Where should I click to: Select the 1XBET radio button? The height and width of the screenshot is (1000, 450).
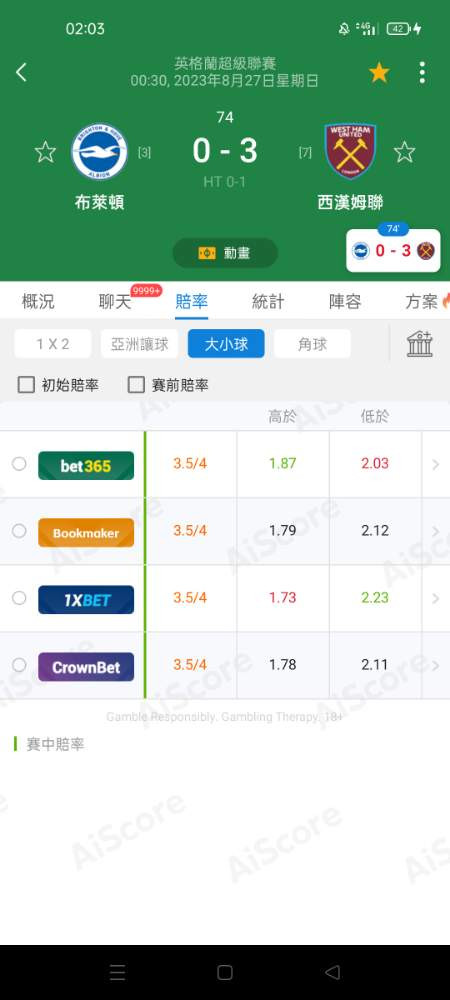(19, 598)
